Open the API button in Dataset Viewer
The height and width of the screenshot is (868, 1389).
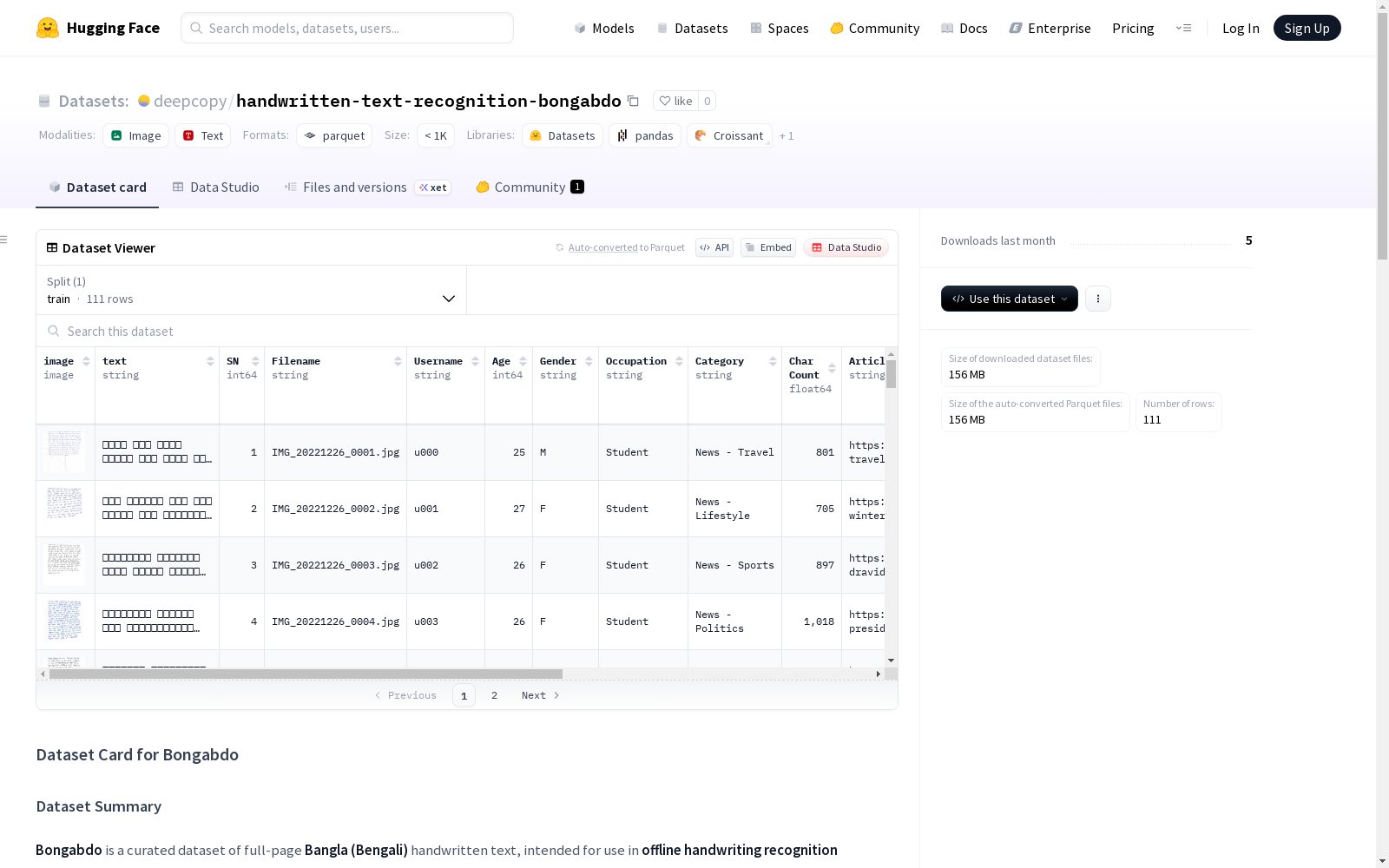click(x=714, y=247)
